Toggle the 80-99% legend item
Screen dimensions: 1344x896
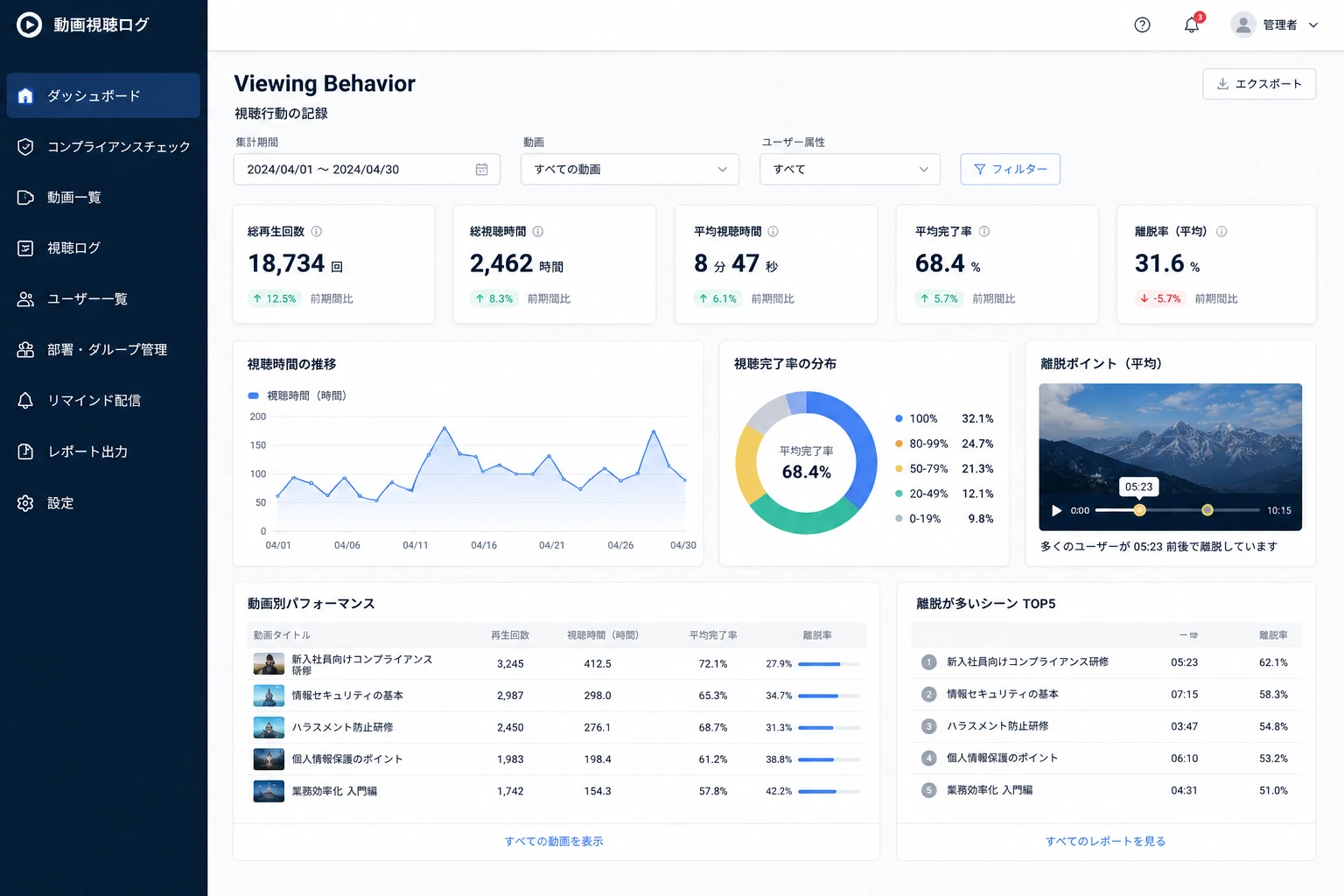(x=944, y=444)
